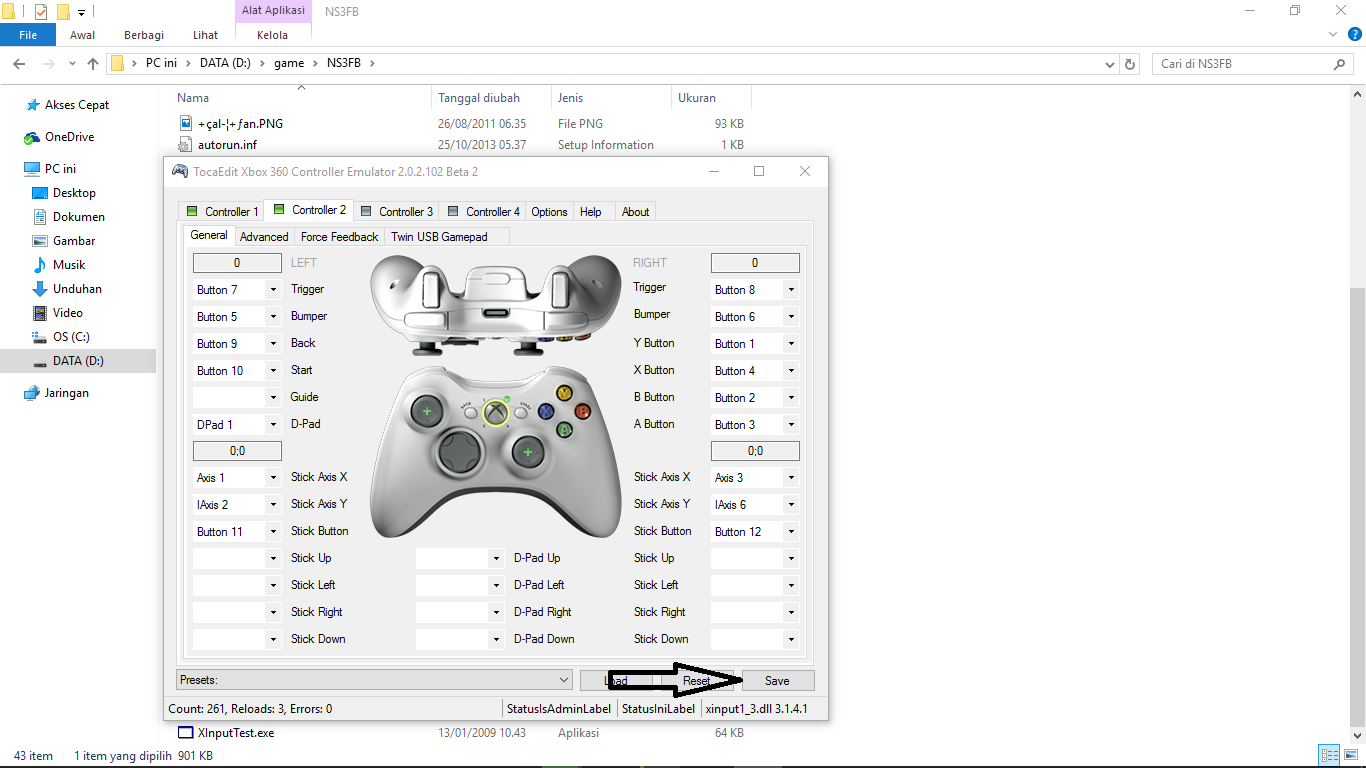
Task: Select the autorun.inf file
Action: [226, 145]
